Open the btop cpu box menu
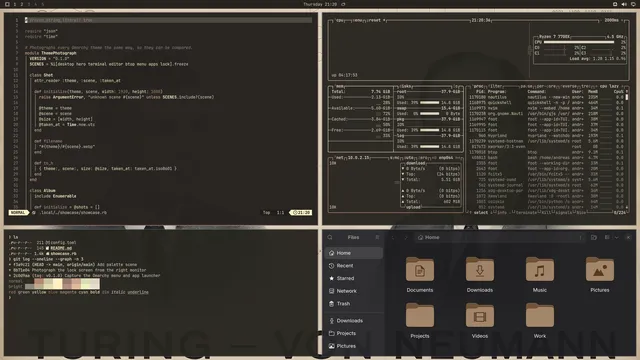Viewport: 640px width, 360px height. (x=339, y=20)
